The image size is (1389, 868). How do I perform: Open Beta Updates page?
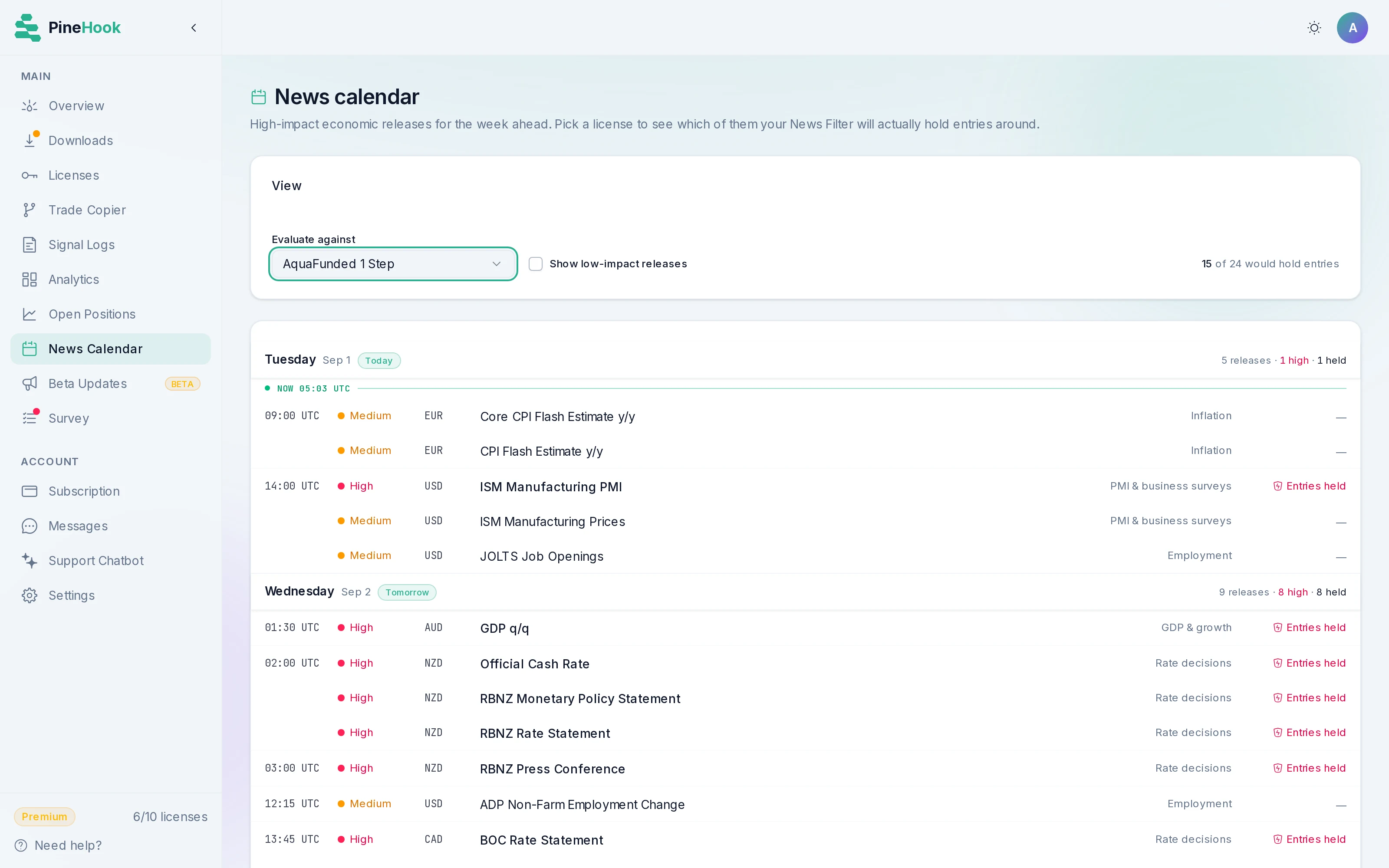click(x=110, y=384)
